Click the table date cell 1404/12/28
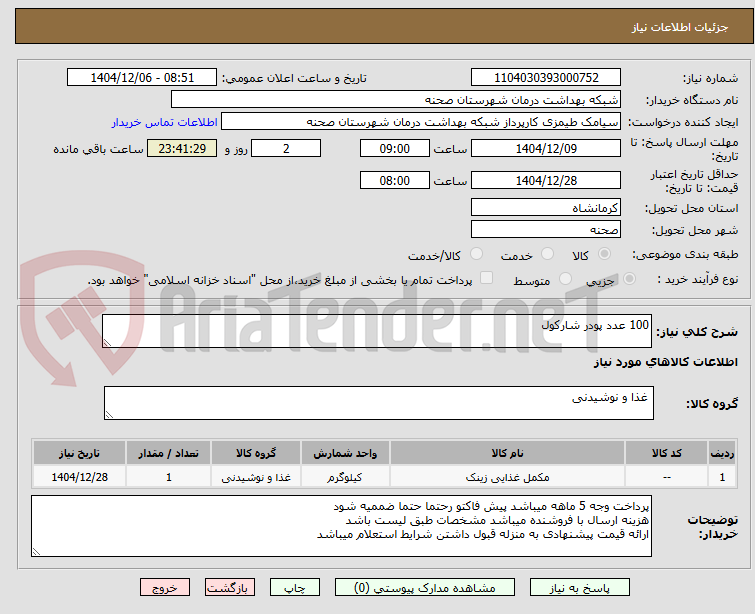This screenshot has height=614, width=755. click(79, 477)
